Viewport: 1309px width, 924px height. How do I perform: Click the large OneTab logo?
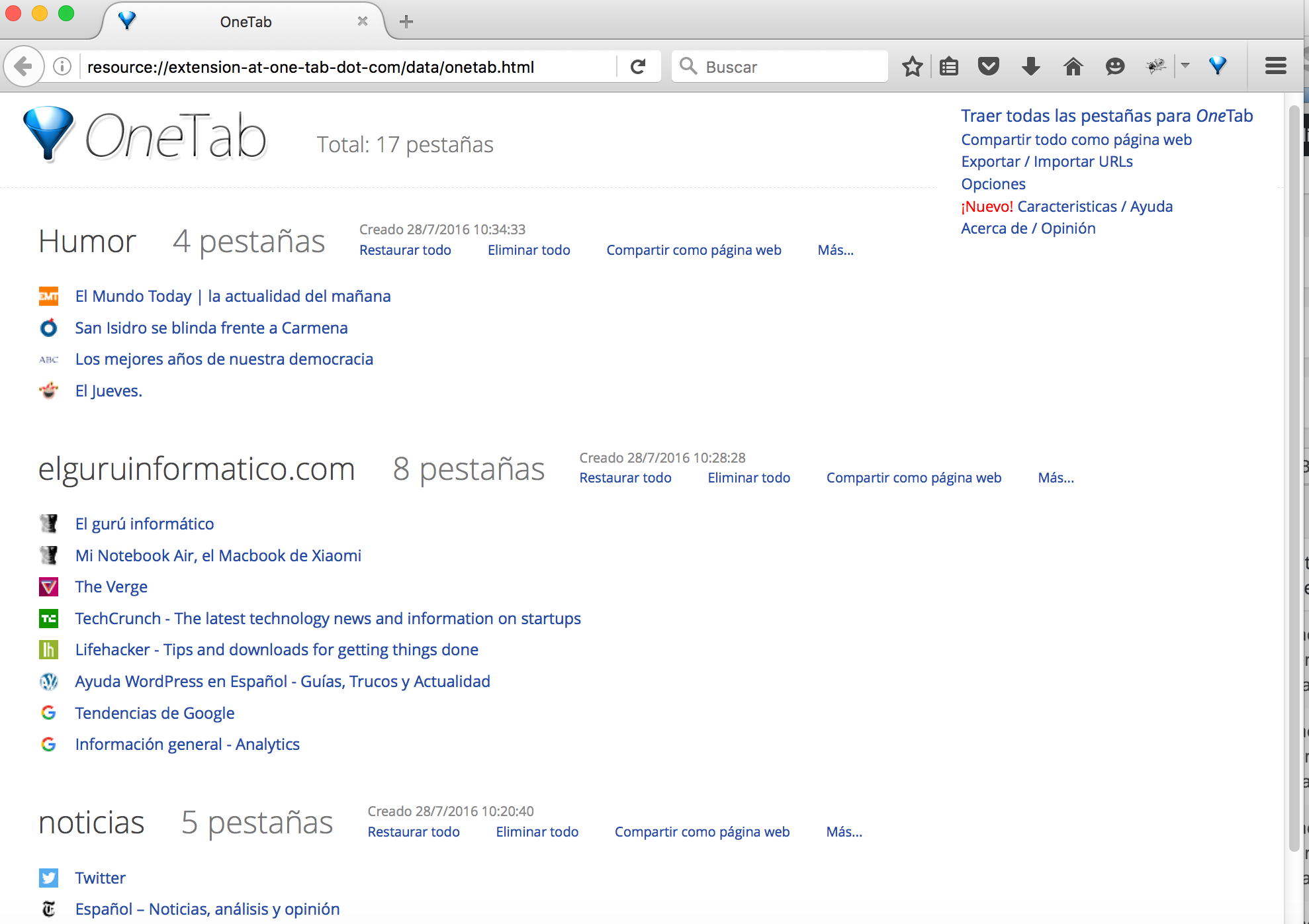coord(146,135)
